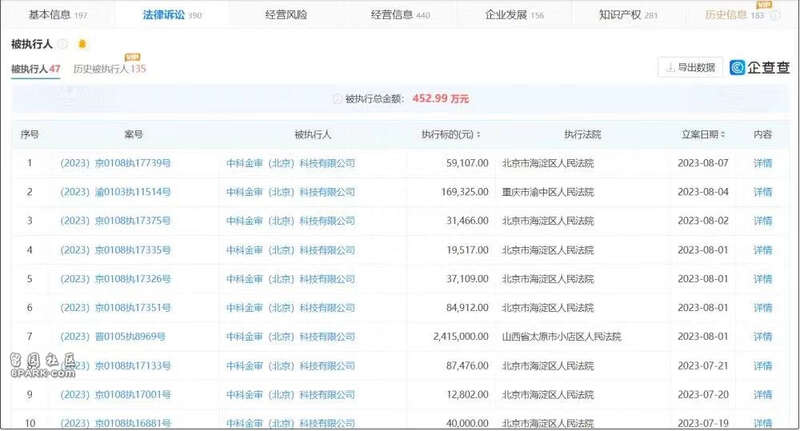The width and height of the screenshot is (800, 431).
Task: Click the info icon beside 被执行人 heading
Action: [62, 44]
